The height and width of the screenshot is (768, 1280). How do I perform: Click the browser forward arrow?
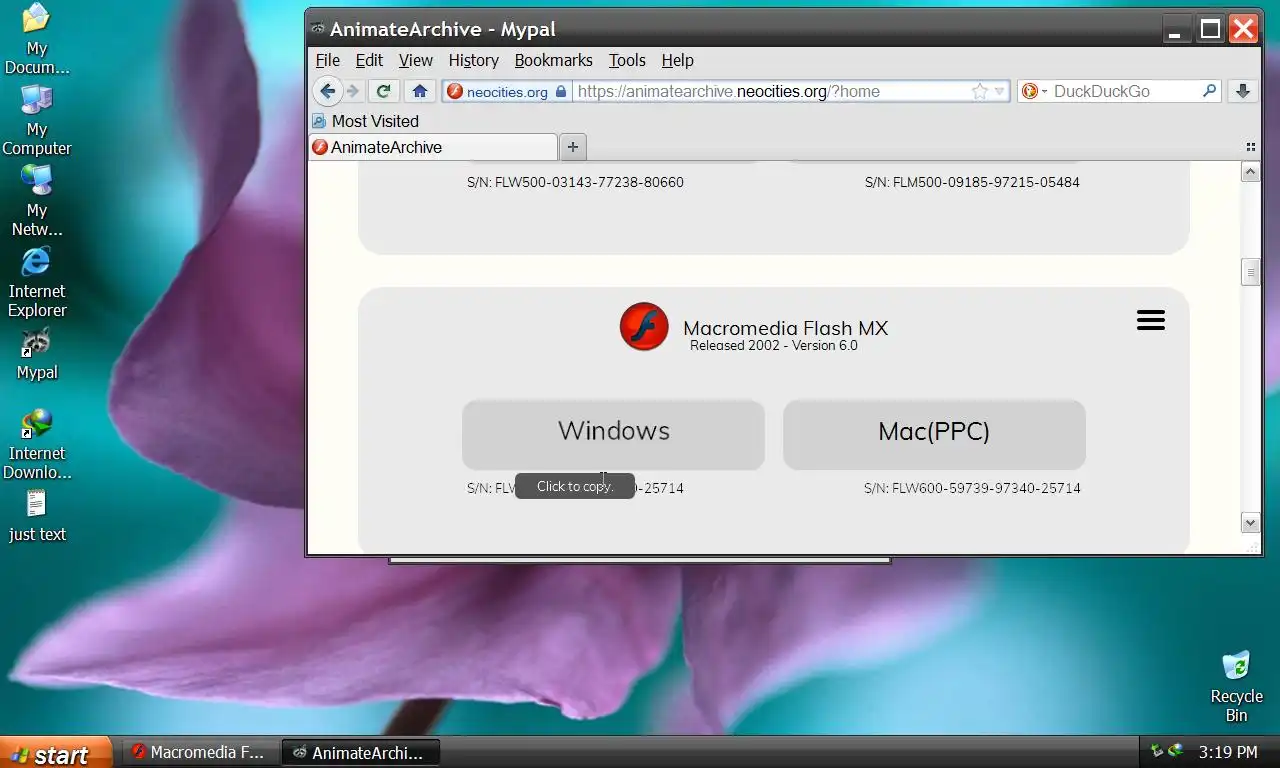pos(353,91)
